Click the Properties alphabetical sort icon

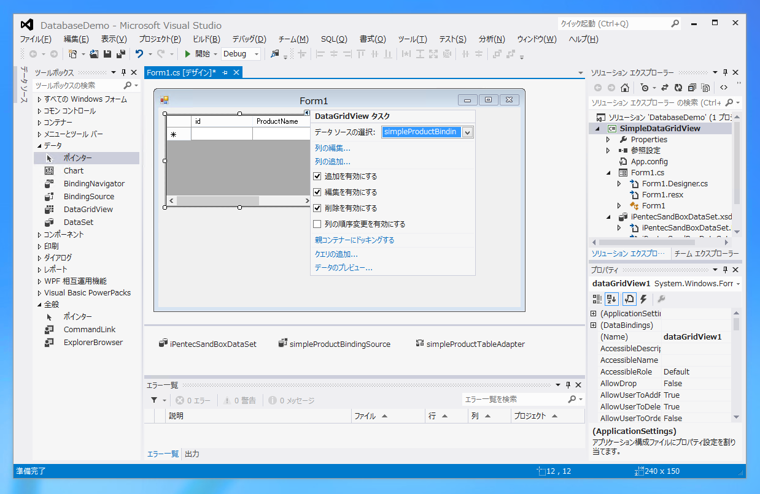pyautogui.click(x=612, y=299)
